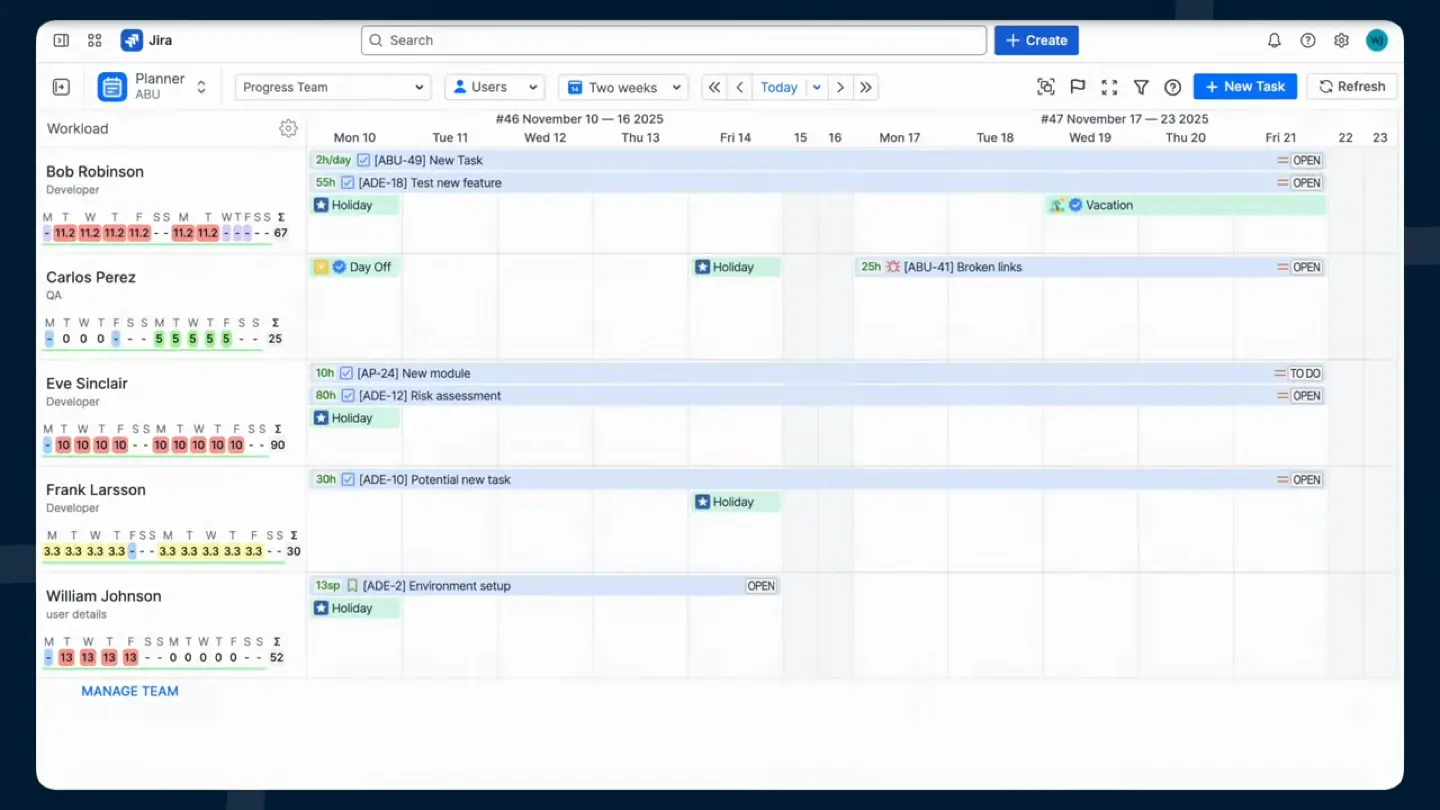Enter fullscreen mode with expand icon

1109,87
